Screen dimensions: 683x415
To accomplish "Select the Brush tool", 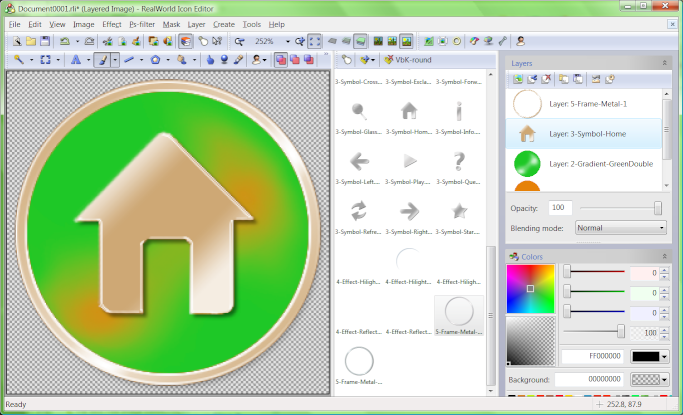I will pos(103,60).
